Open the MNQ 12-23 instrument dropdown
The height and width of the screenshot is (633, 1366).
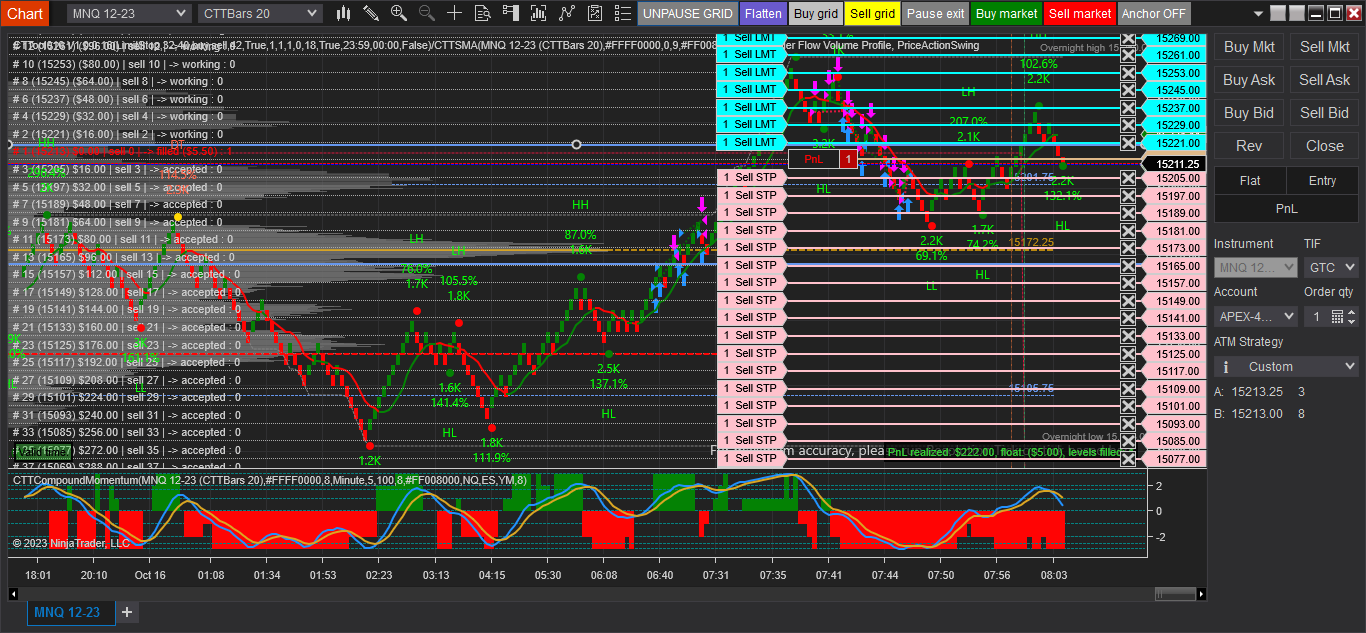[x=129, y=13]
